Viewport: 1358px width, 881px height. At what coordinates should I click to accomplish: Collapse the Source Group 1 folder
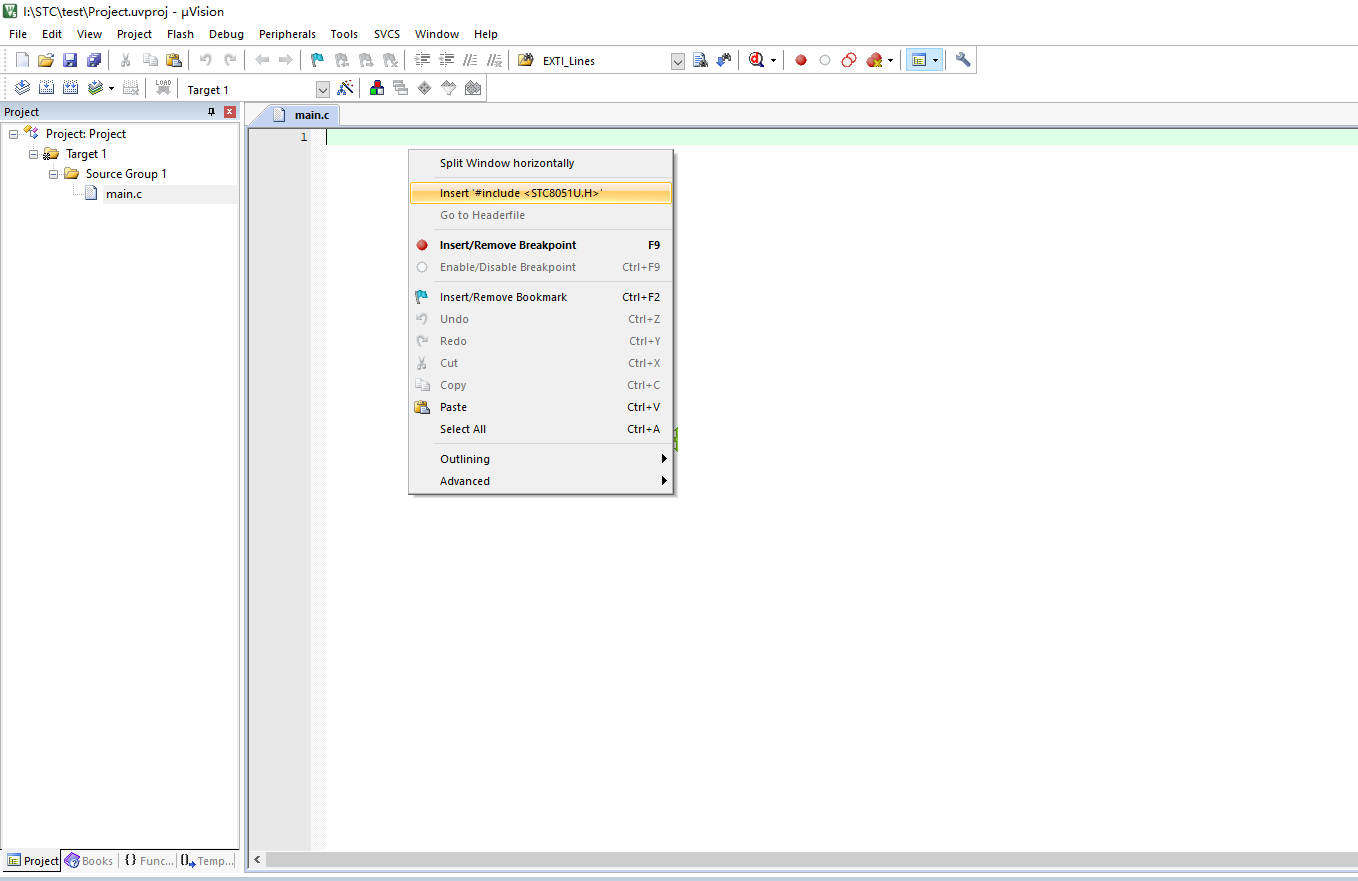point(54,174)
